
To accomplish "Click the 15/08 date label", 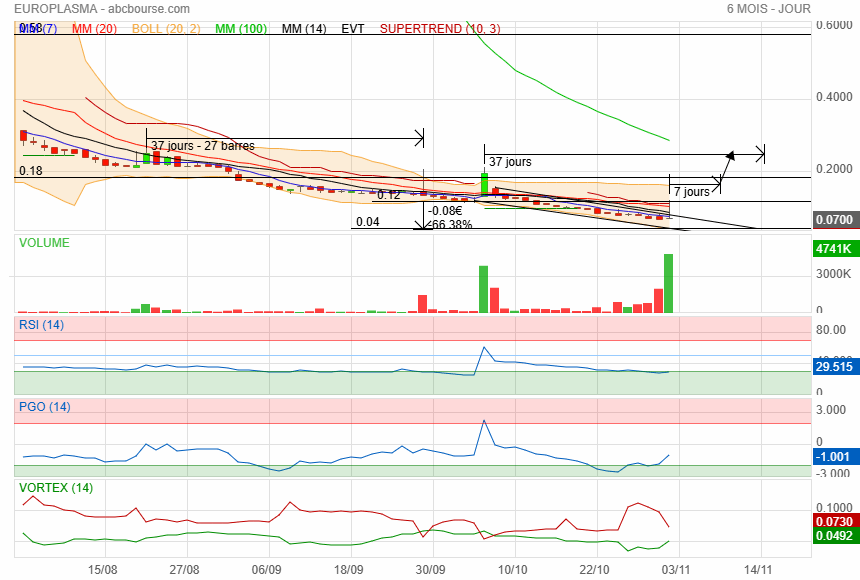I will pos(102,570).
